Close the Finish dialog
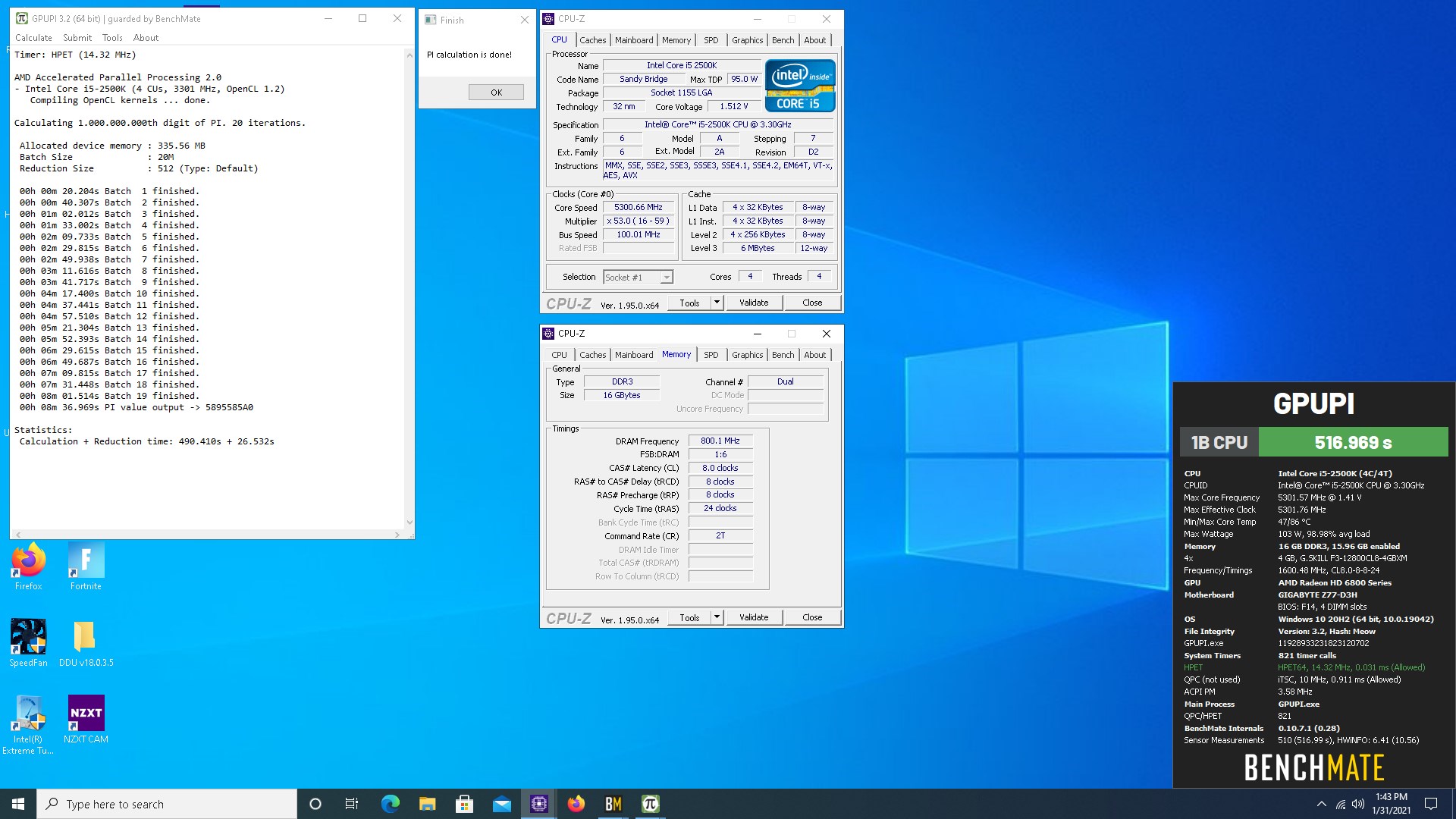 click(524, 20)
